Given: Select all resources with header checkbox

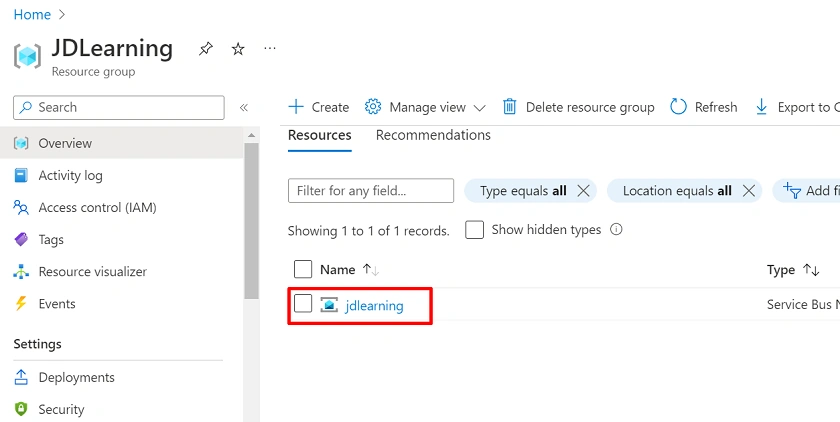Looking at the screenshot, I should coord(303,269).
